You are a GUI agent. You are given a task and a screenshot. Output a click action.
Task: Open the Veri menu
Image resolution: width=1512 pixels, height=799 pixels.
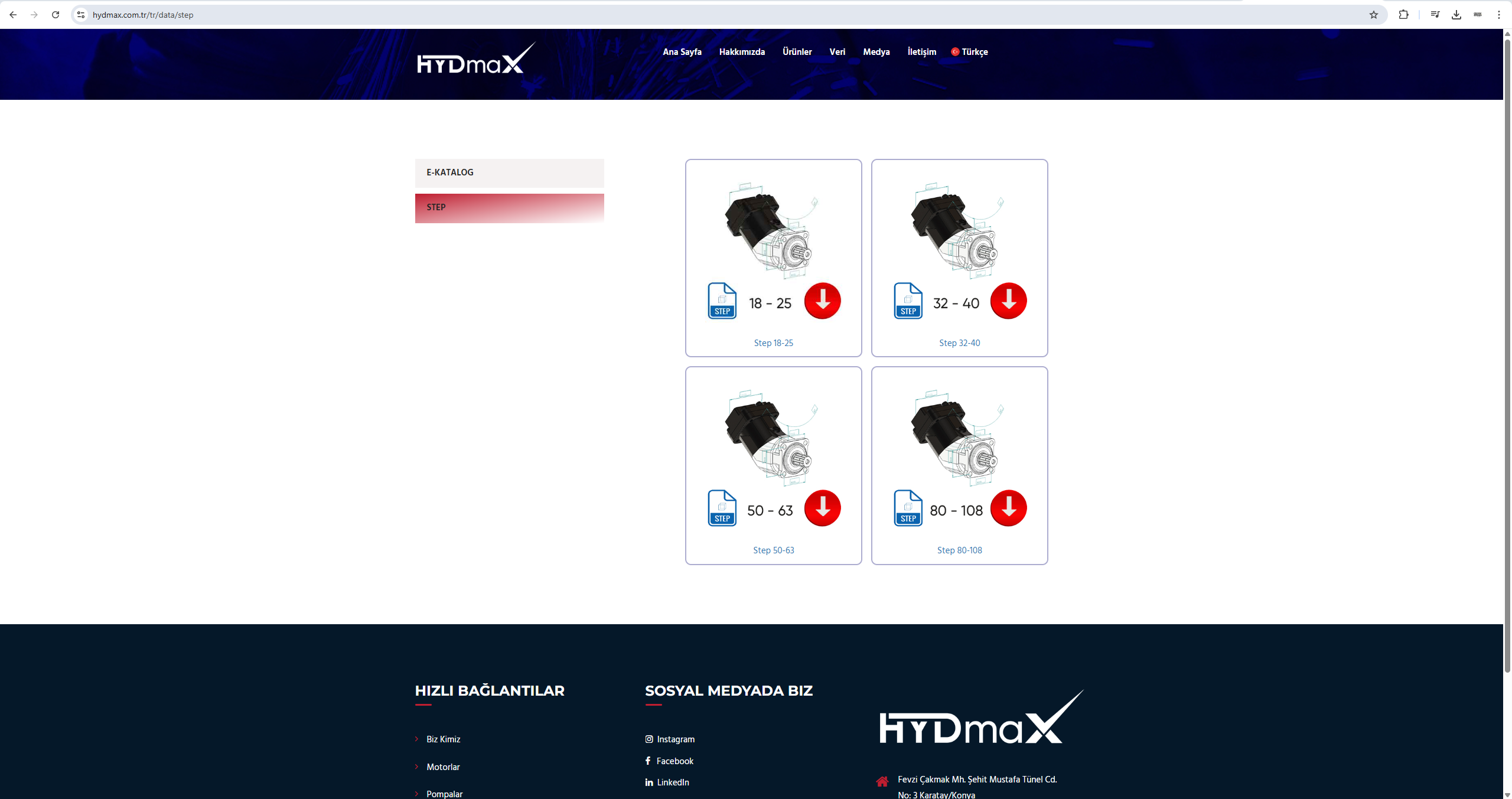[x=837, y=52]
